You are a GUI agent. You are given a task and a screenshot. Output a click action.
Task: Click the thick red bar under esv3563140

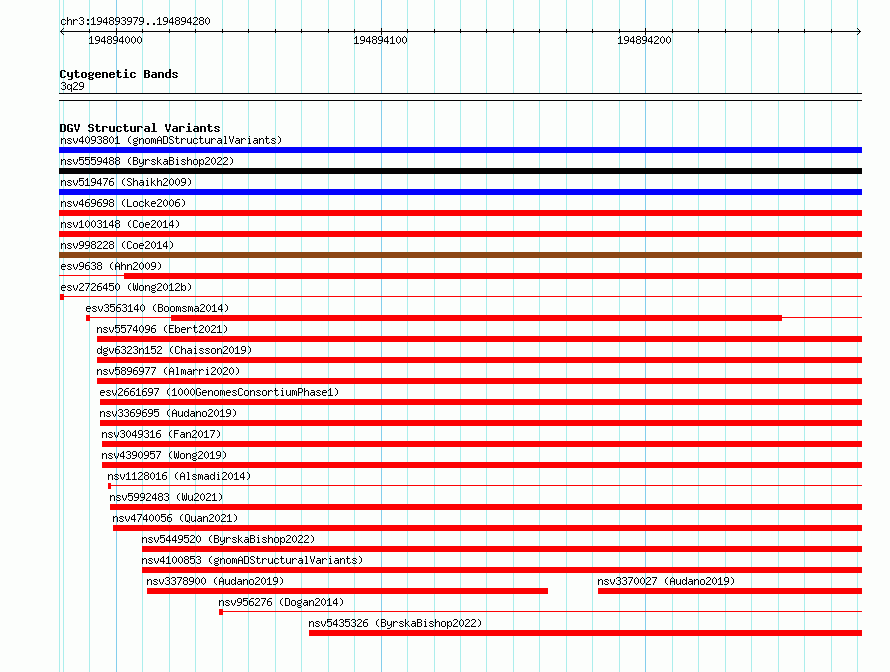pyautogui.click(x=476, y=318)
